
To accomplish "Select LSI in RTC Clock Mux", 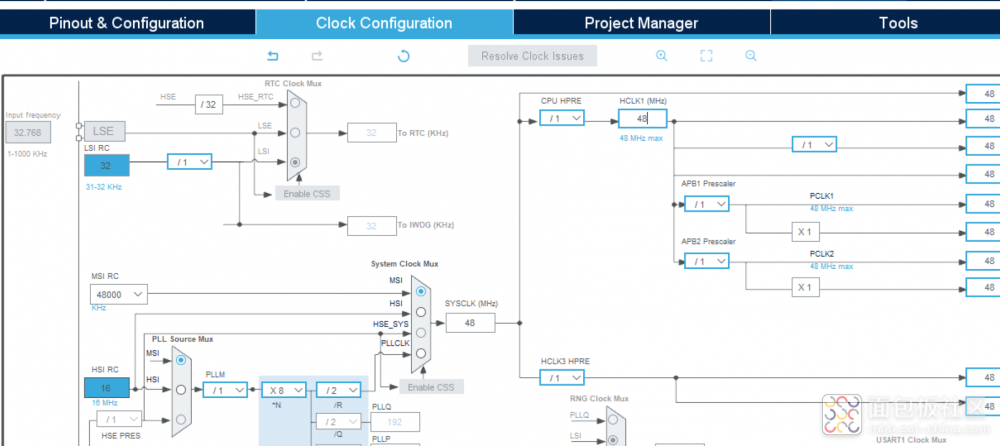I will [x=295, y=162].
